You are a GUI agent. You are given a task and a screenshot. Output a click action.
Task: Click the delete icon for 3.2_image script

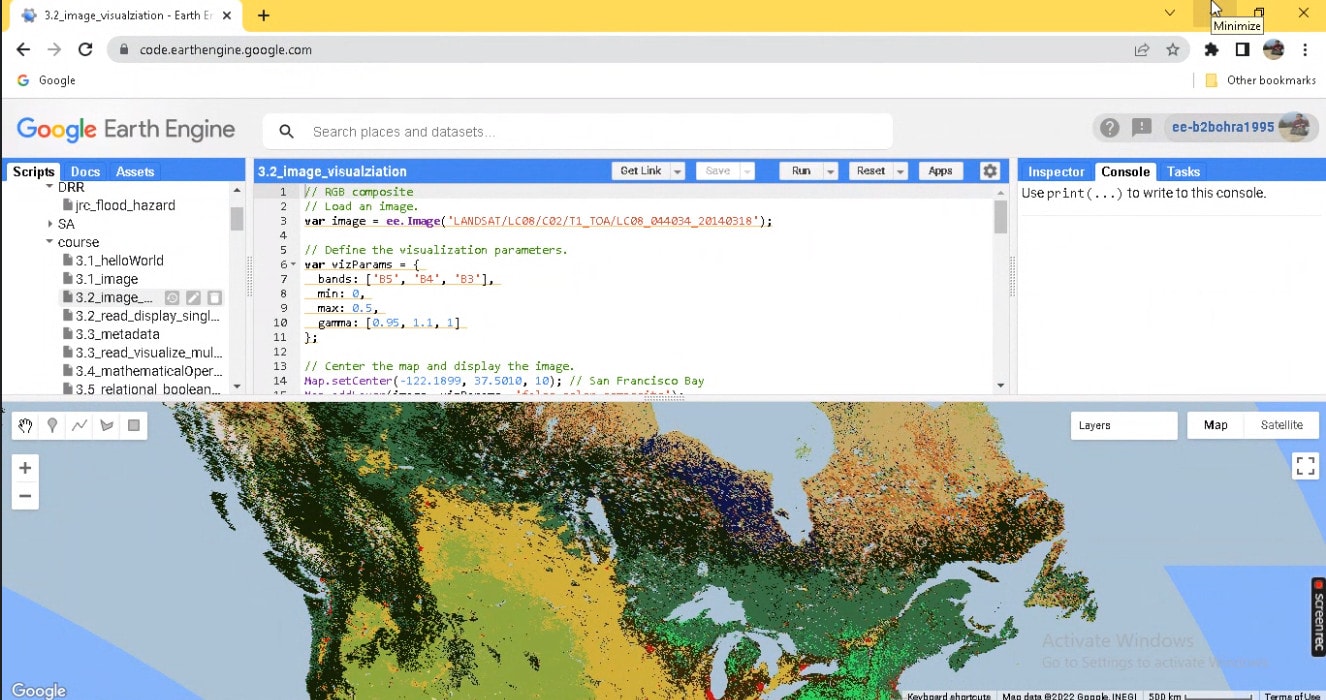coord(214,298)
